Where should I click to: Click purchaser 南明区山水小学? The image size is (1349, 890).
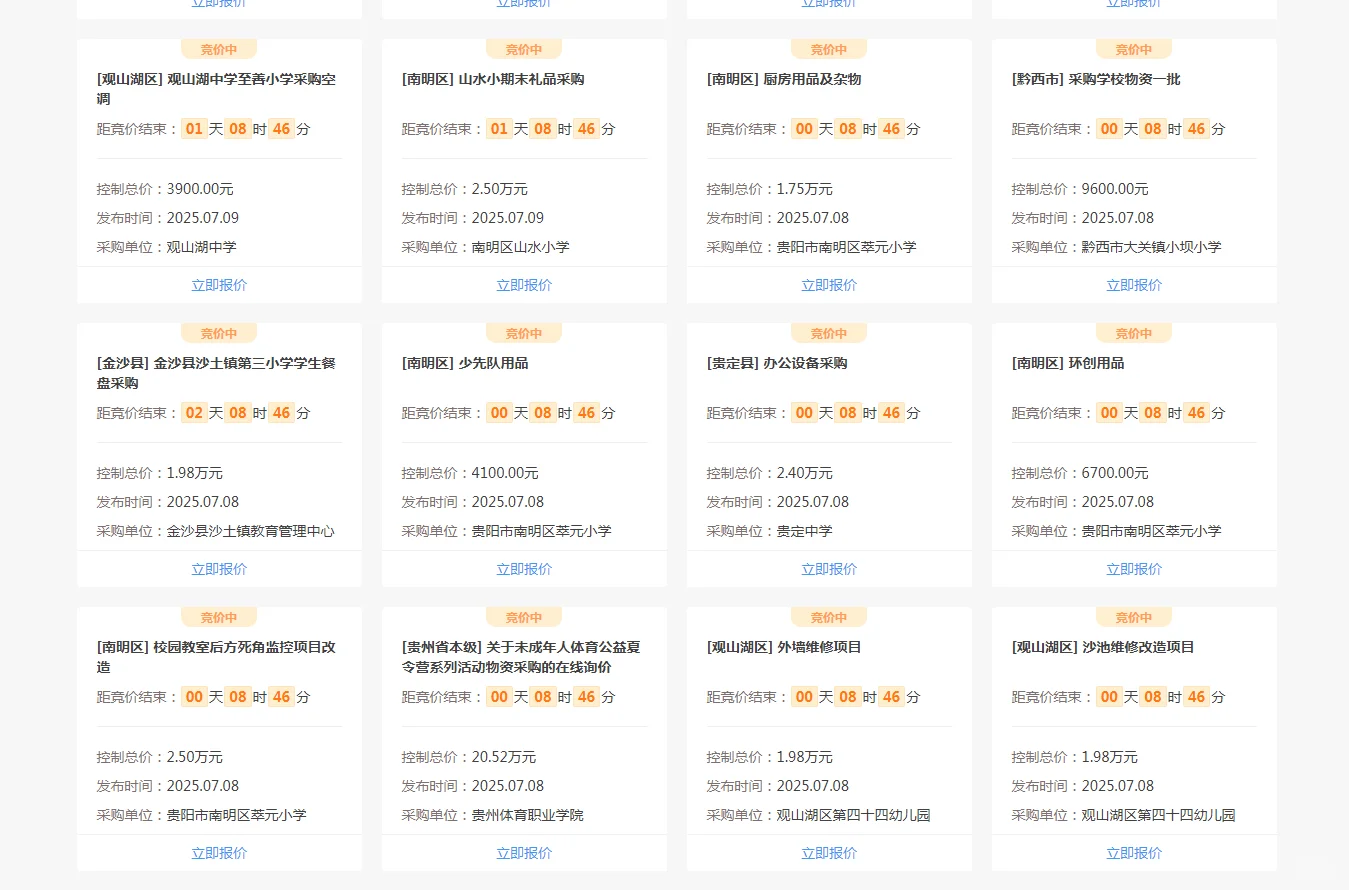click(x=521, y=247)
